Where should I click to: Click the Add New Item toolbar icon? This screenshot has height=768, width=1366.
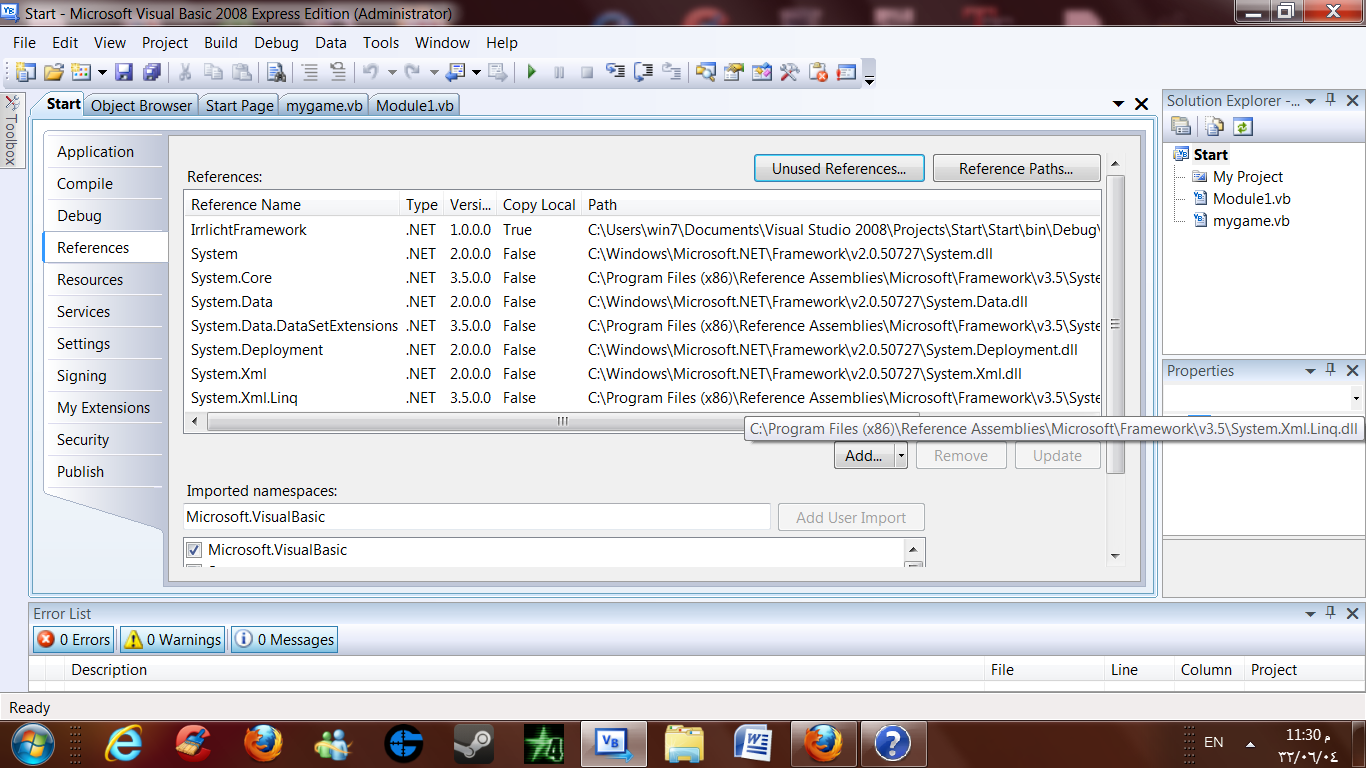click(x=81, y=72)
